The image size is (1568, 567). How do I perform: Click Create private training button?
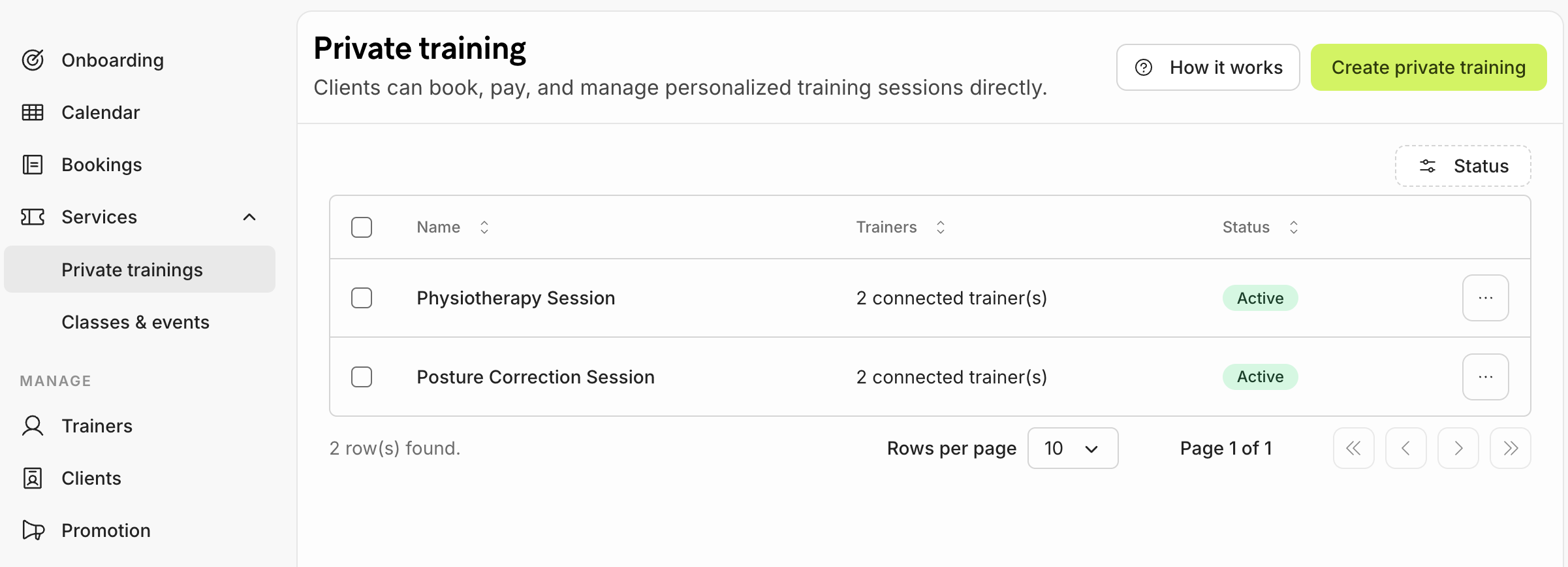[x=1428, y=67]
